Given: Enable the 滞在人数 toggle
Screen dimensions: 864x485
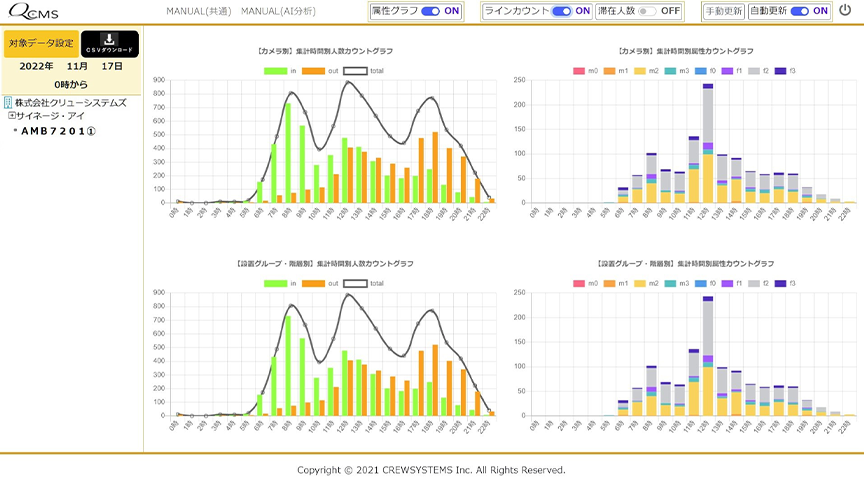Looking at the screenshot, I should pos(647,11).
